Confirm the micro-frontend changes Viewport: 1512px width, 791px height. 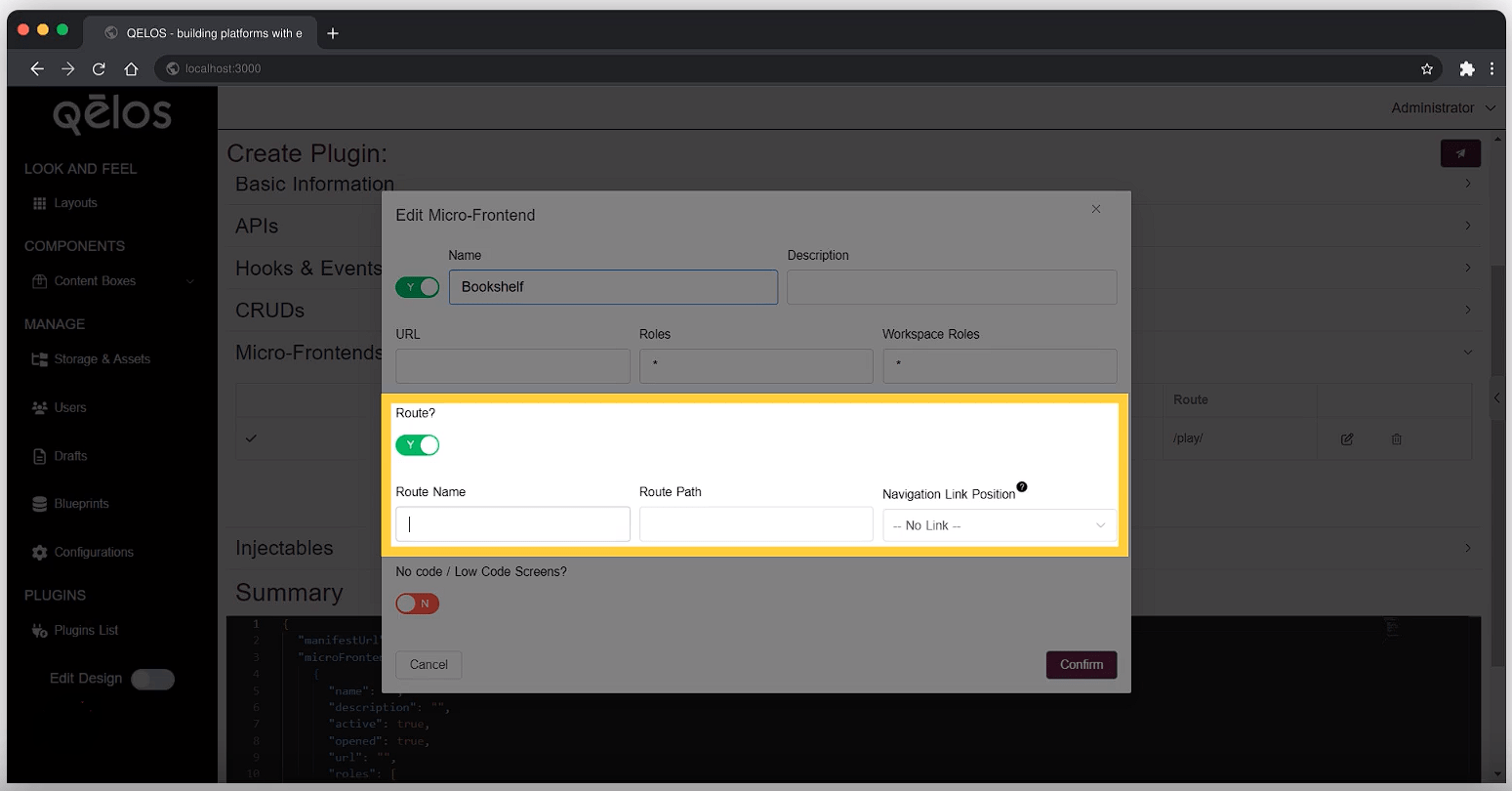coord(1081,665)
